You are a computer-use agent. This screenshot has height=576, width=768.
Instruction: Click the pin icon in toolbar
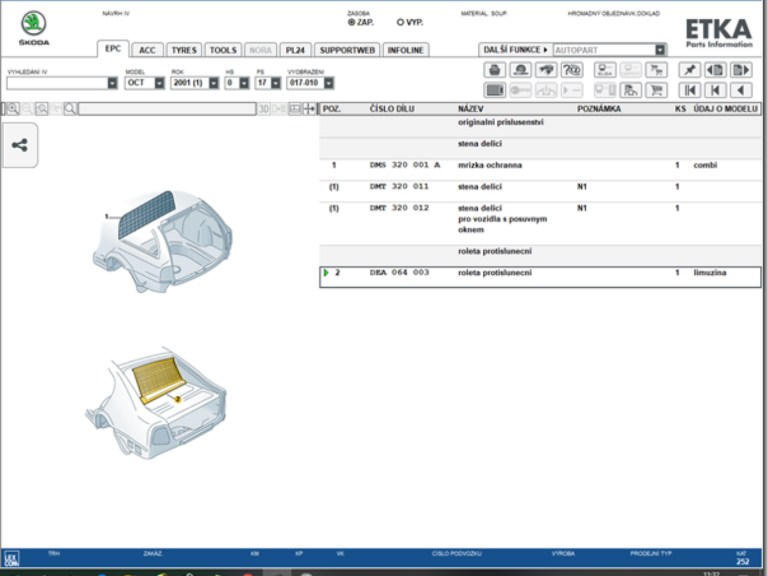click(689, 70)
